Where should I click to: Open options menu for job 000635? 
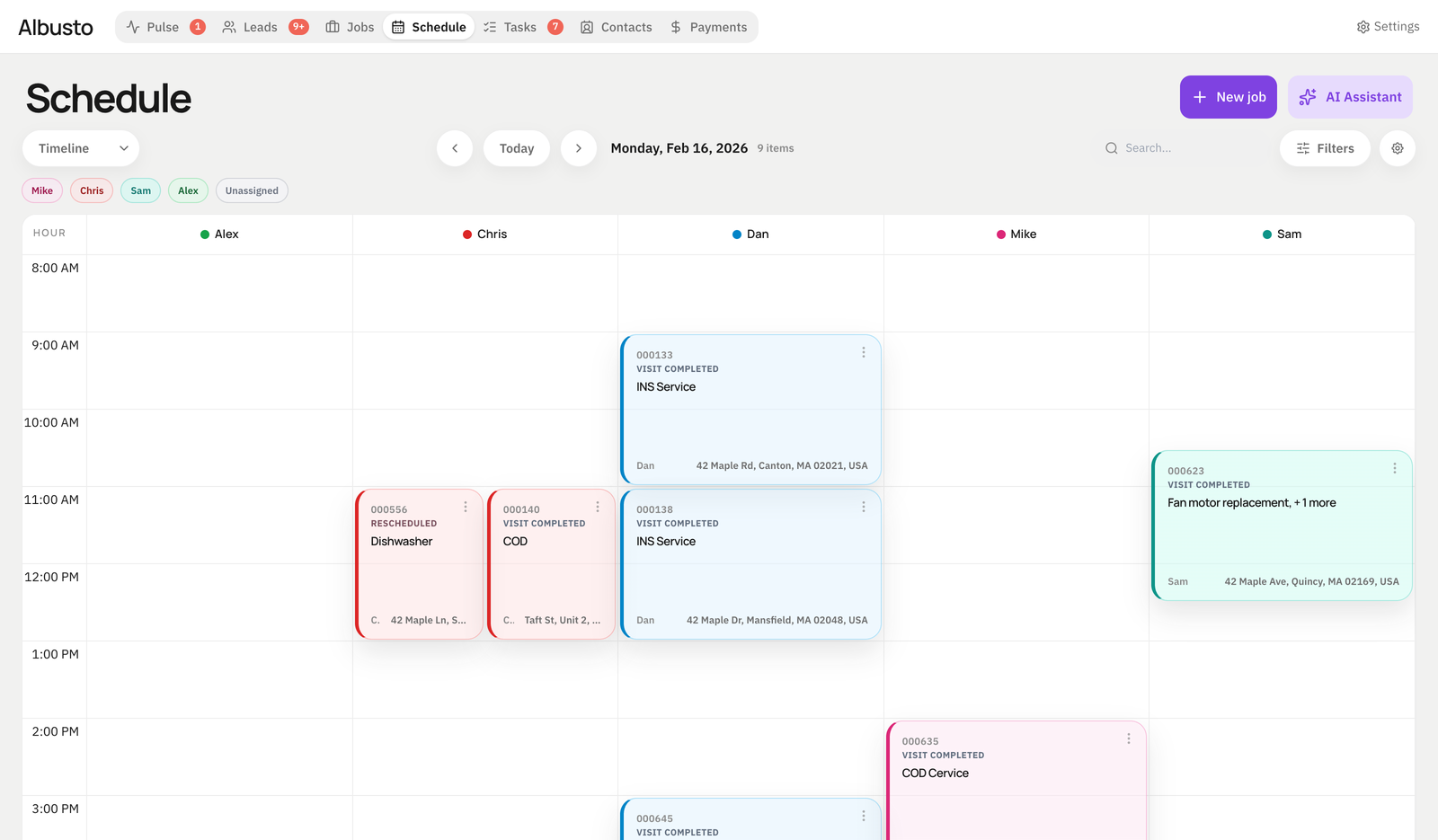pyautogui.click(x=1129, y=739)
